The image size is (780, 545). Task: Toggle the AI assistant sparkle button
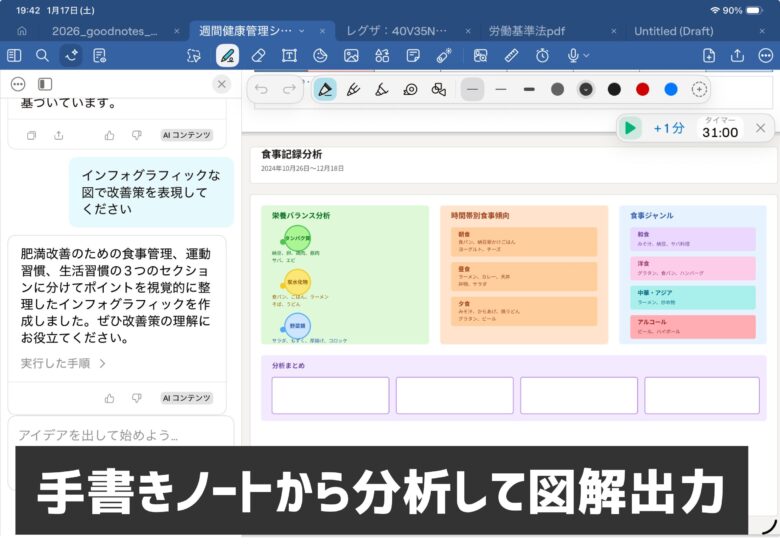[71, 55]
